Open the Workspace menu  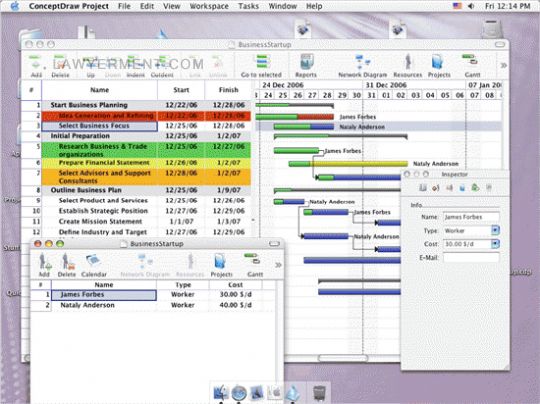[209, 6]
